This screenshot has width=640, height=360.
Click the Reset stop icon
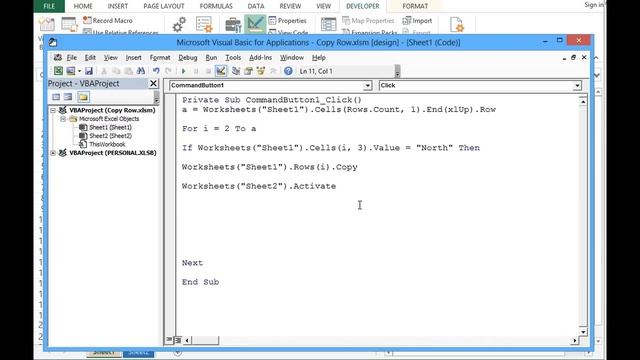coord(208,71)
